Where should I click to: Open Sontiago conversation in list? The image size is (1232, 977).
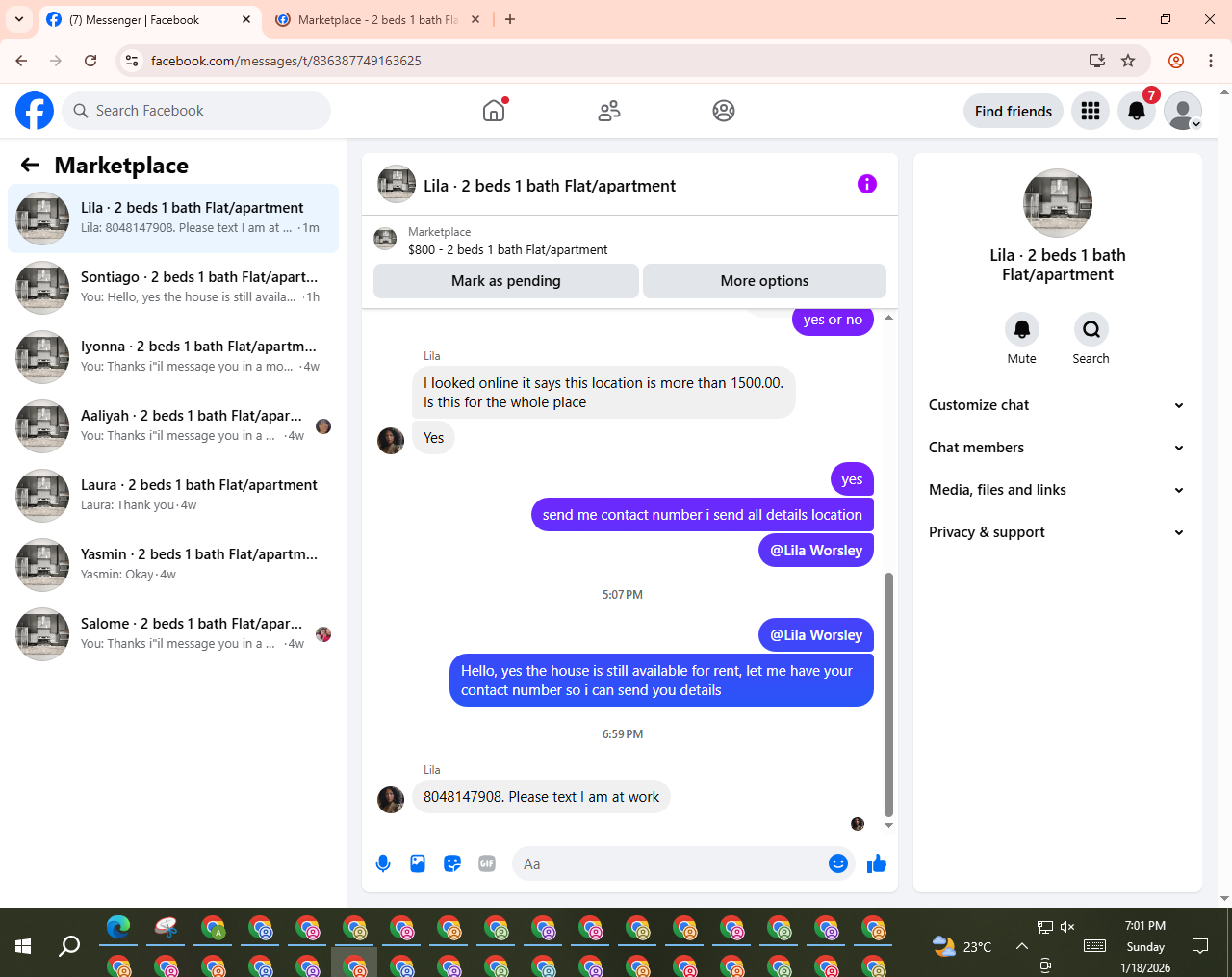click(173, 288)
